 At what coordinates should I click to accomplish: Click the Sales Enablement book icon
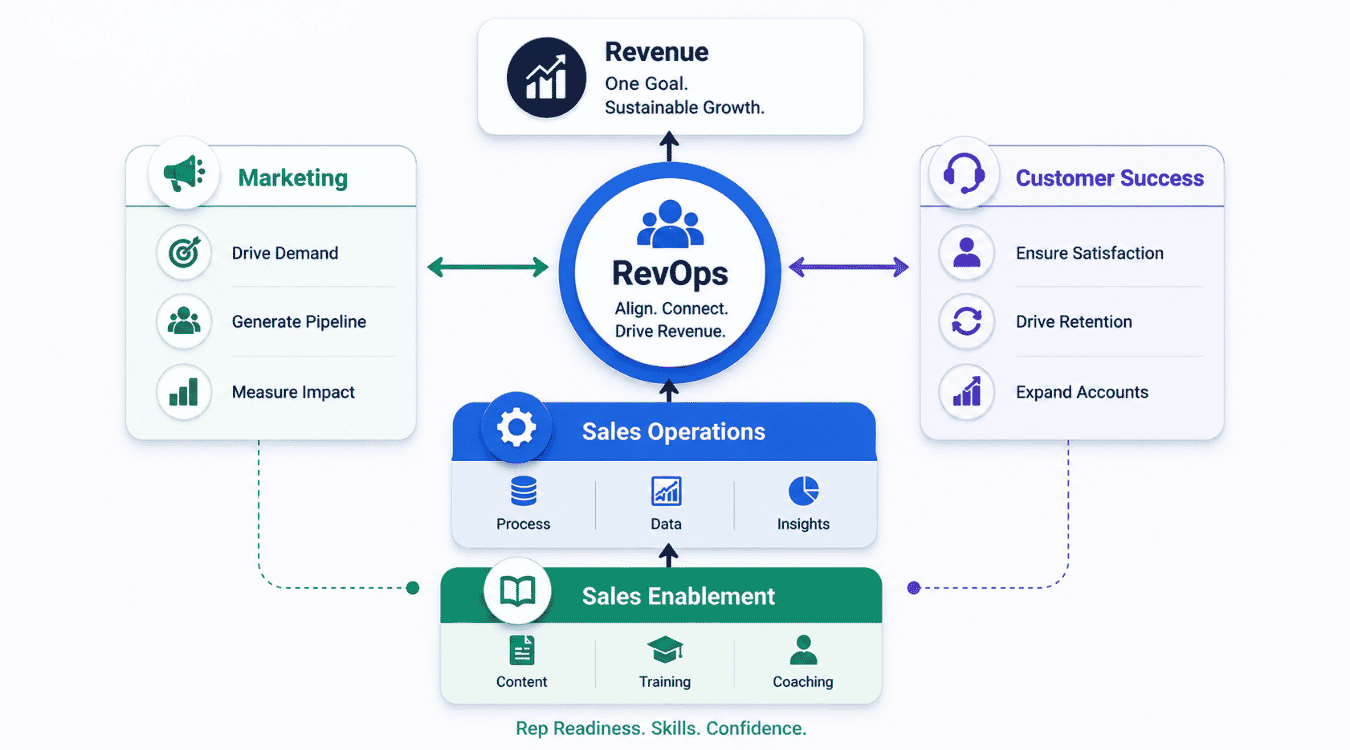(518, 592)
